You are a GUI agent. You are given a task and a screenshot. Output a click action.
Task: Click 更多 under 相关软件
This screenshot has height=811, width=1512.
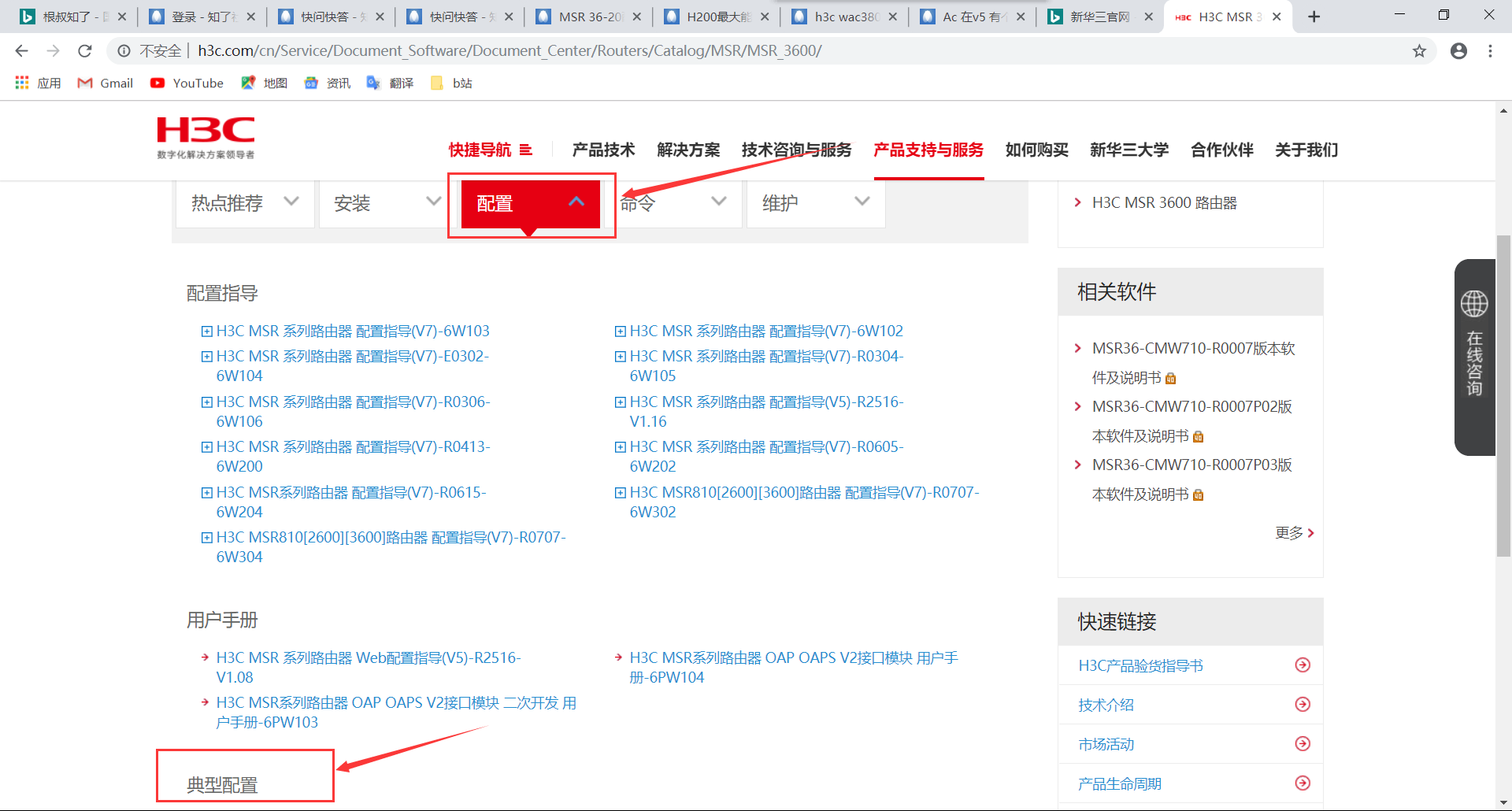click(1295, 533)
